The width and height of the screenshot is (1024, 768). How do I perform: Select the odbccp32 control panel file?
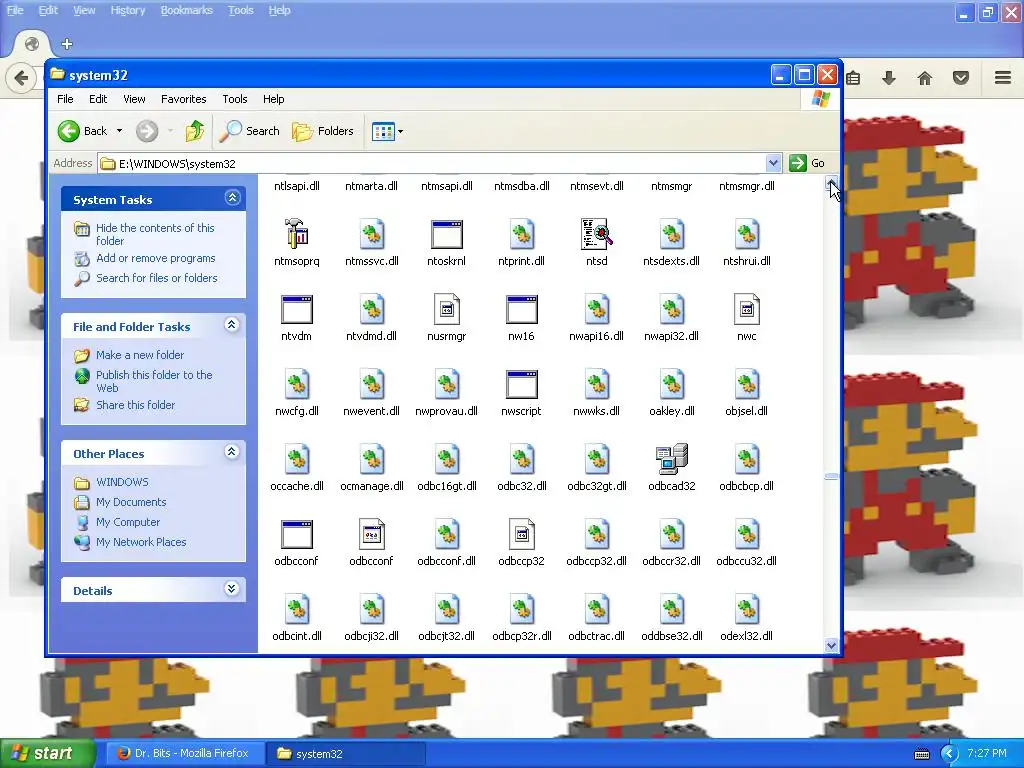pyautogui.click(x=521, y=534)
